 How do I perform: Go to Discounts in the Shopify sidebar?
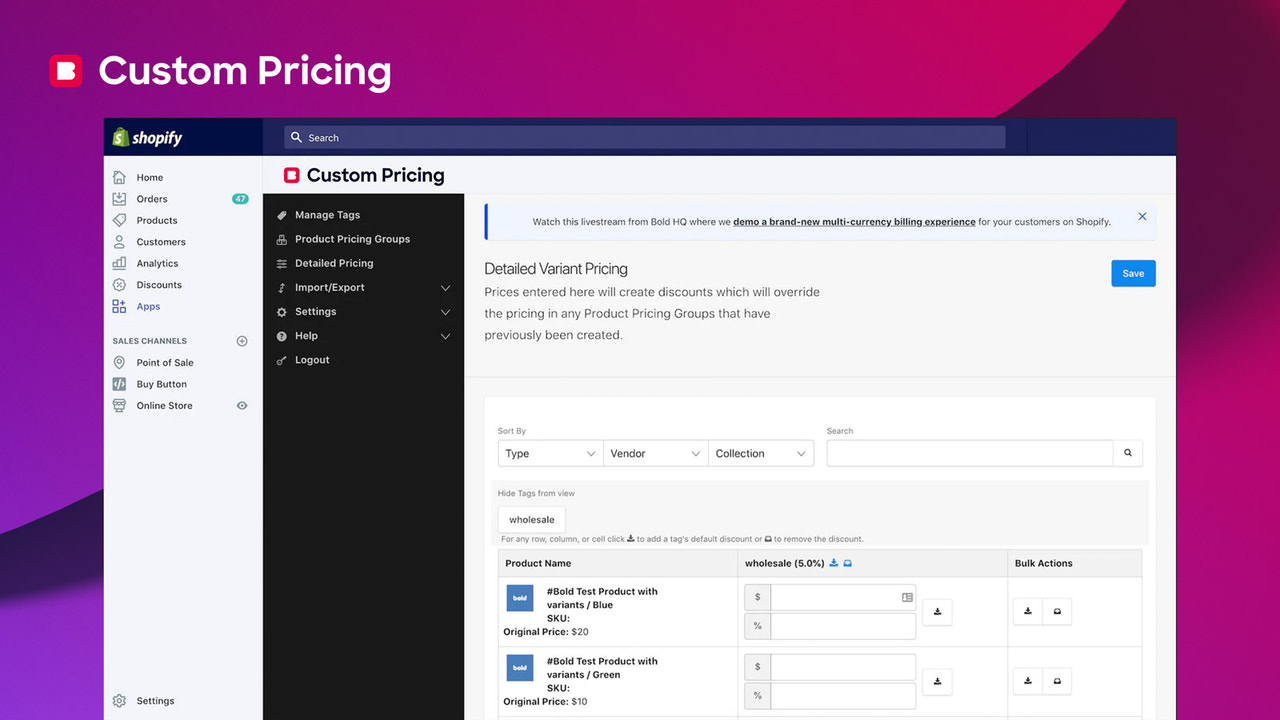160,284
